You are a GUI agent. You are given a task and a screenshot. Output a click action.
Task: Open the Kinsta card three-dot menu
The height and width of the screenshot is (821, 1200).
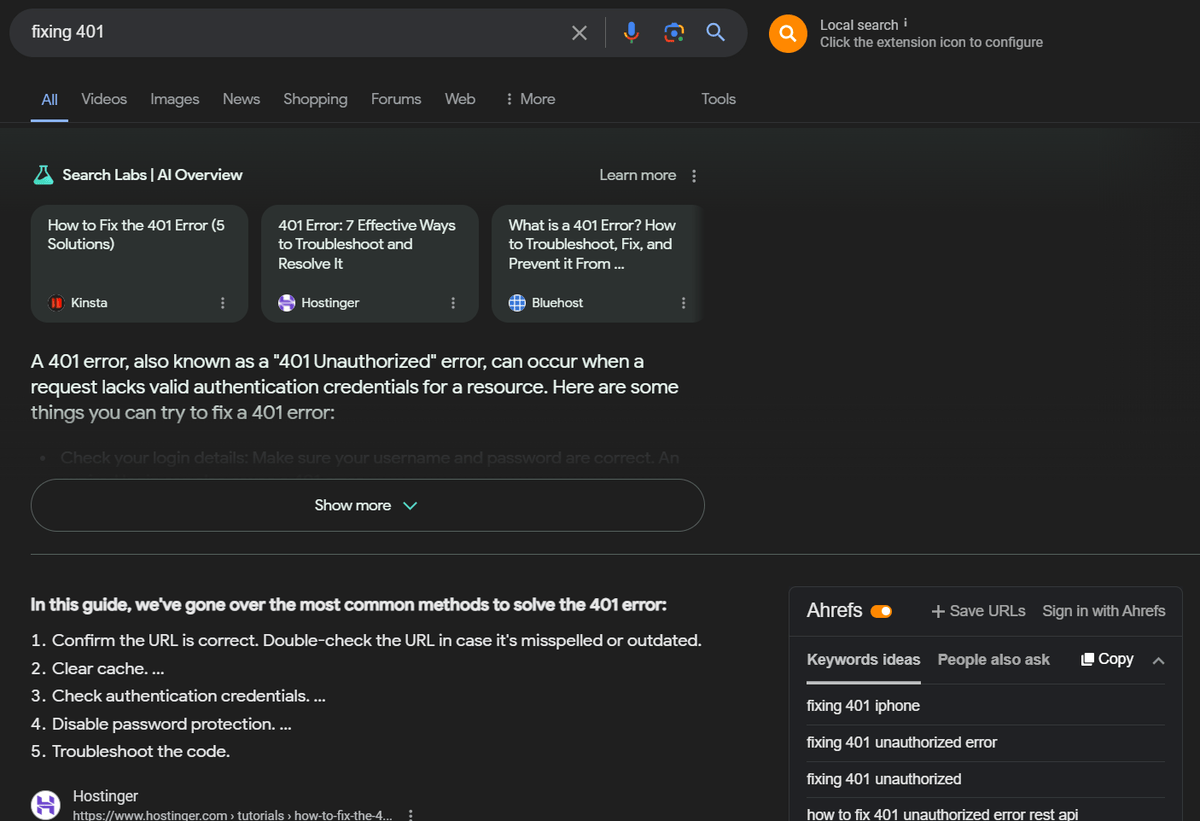pos(223,303)
